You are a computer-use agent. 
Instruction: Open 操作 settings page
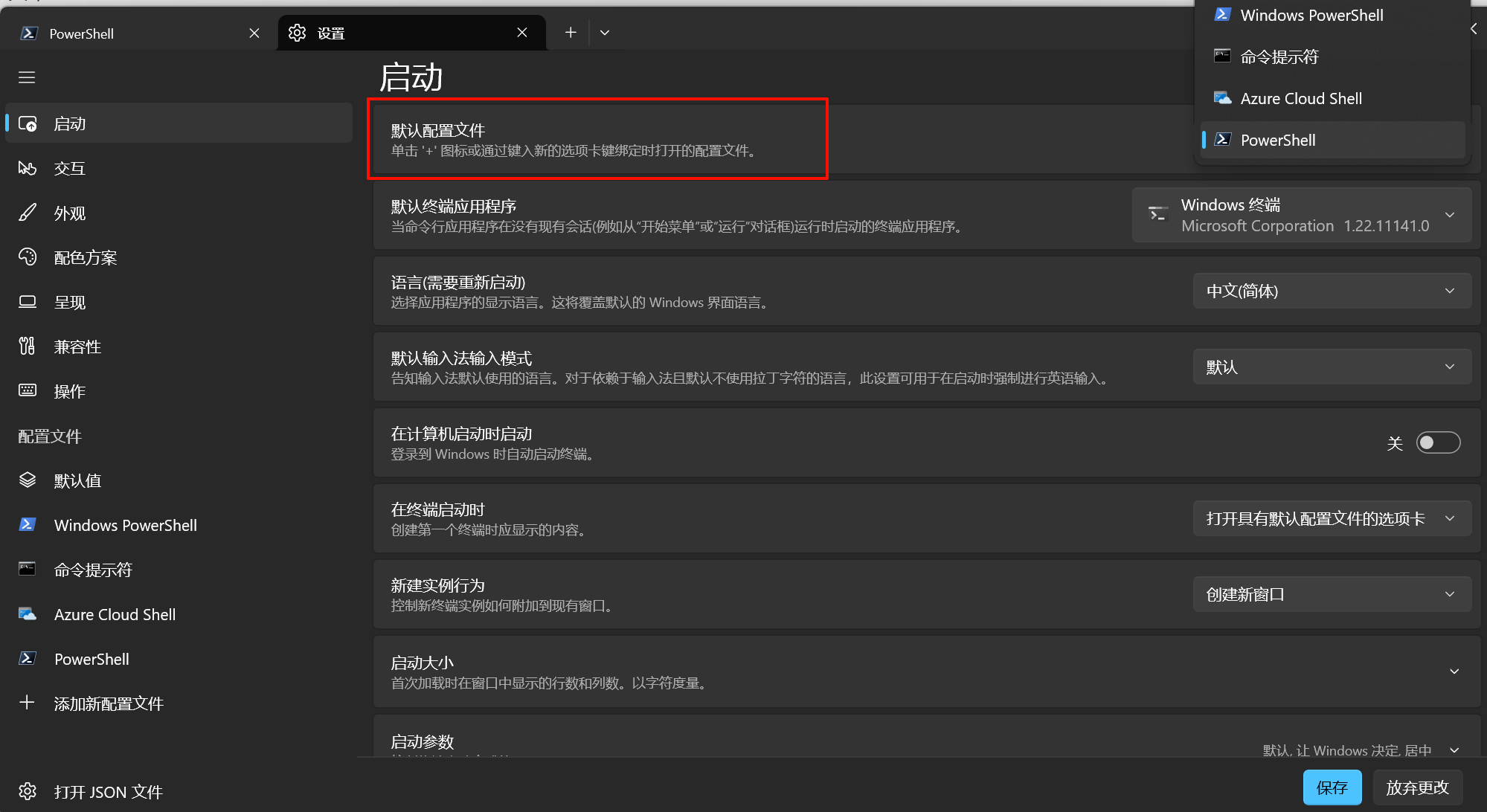coord(179,391)
